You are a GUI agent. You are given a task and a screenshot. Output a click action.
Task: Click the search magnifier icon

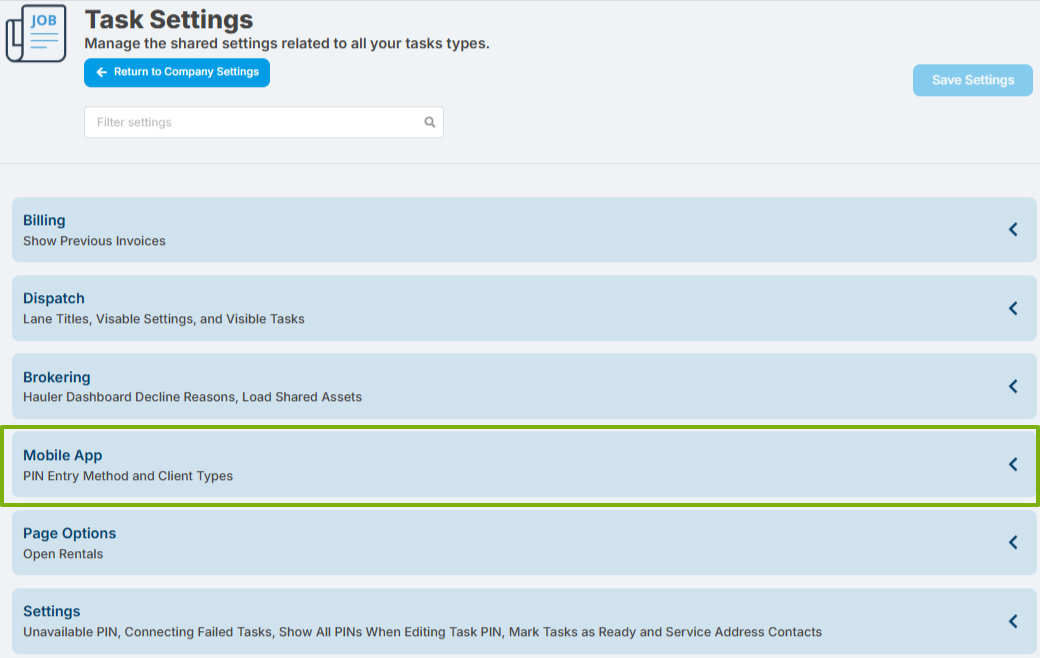point(430,122)
